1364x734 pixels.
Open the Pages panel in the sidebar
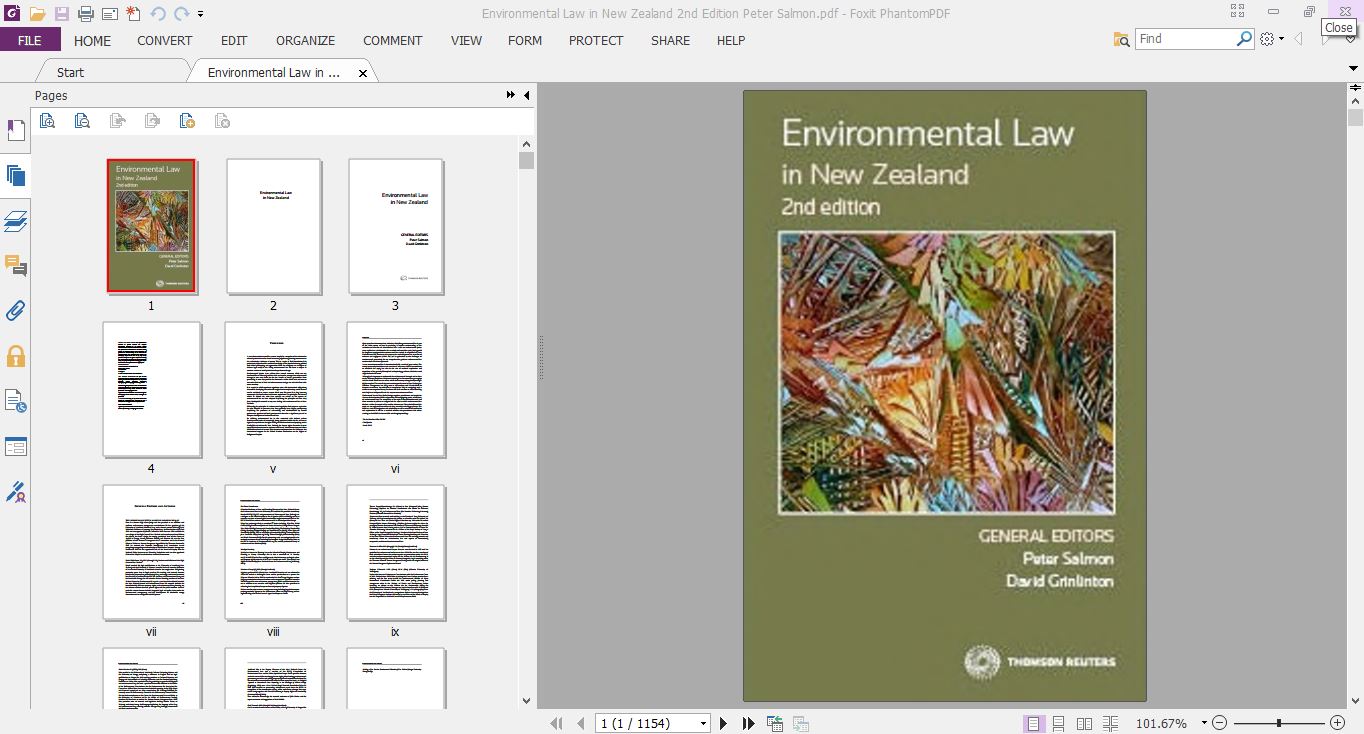[15, 176]
